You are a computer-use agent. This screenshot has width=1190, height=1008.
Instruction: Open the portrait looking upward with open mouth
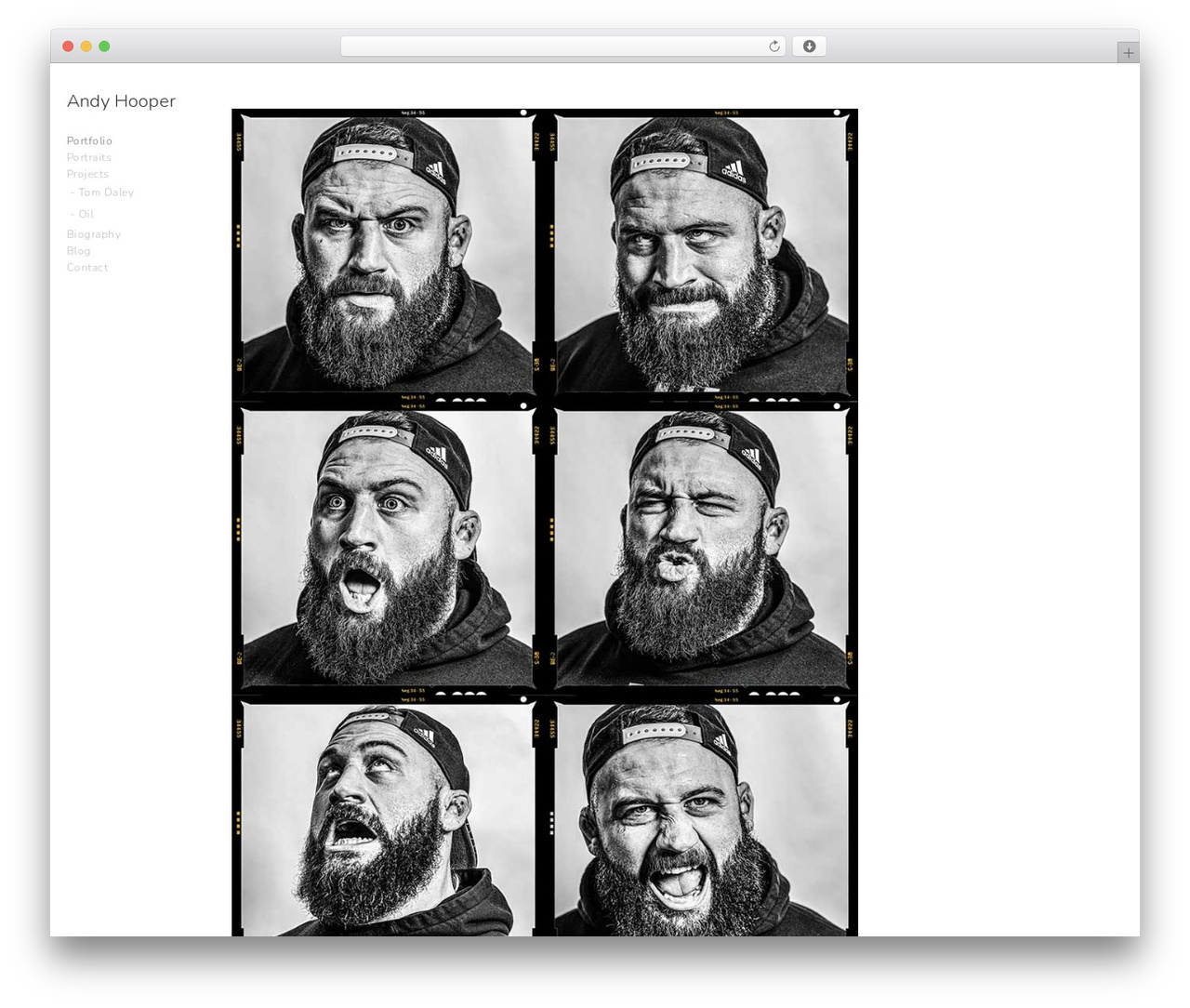(x=388, y=820)
